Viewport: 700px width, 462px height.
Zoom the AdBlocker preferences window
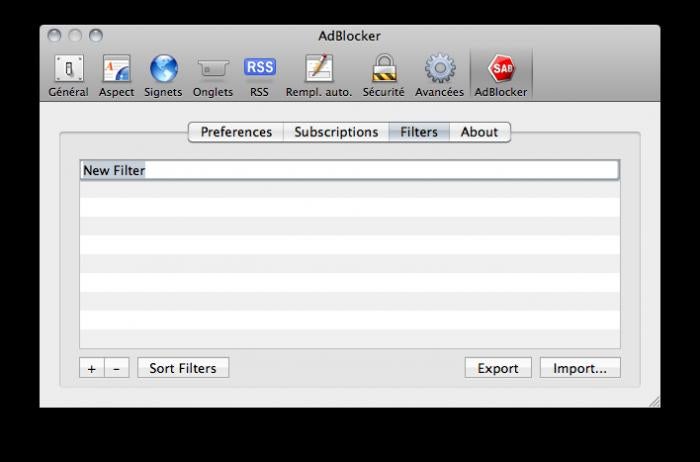tap(96, 35)
